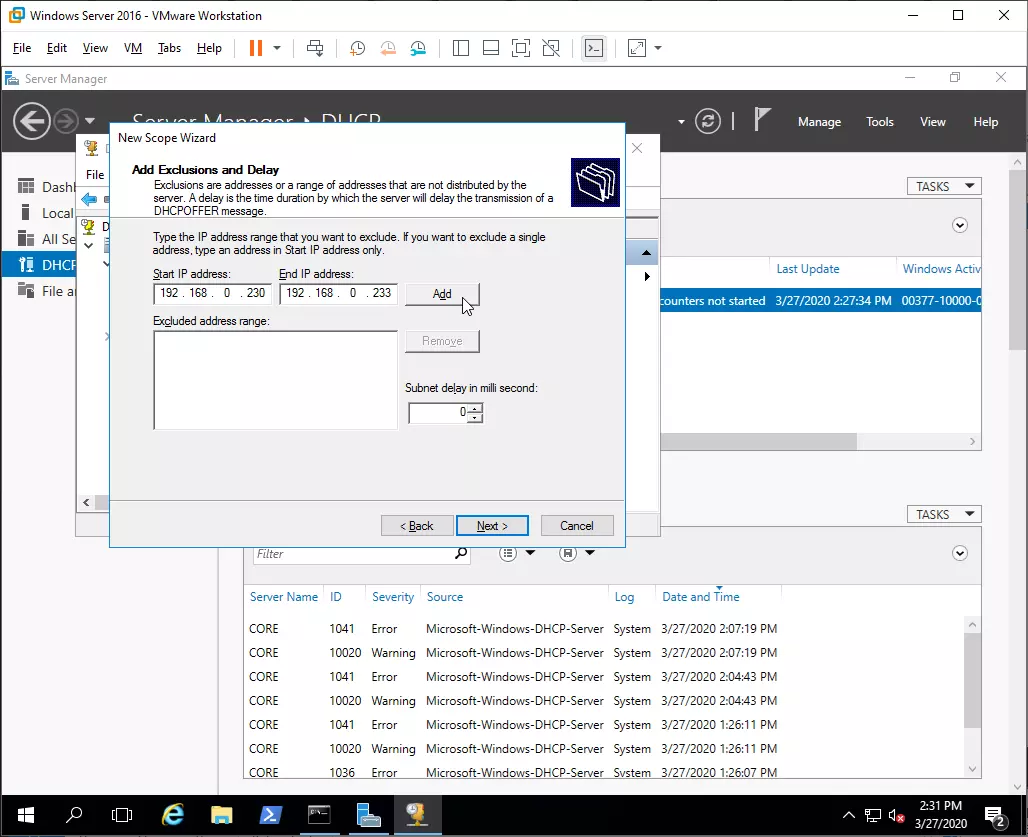
Task: Open PowerShell from the taskbar
Action: (x=270, y=815)
